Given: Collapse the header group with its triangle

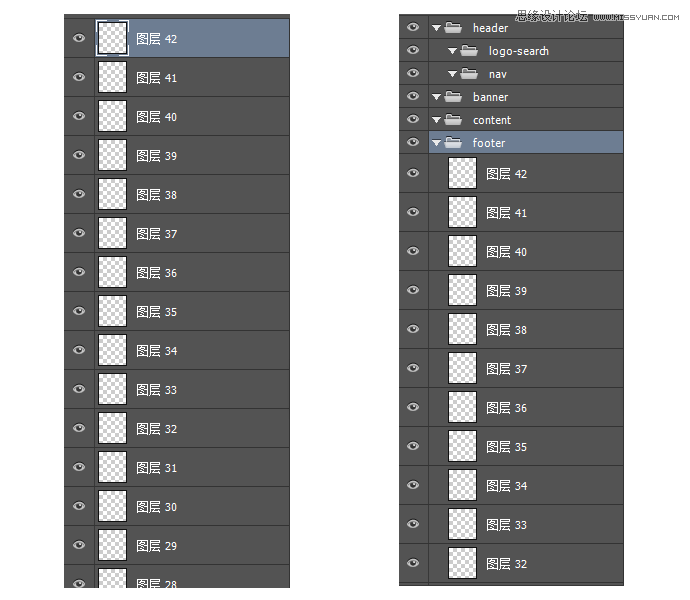Looking at the screenshot, I should point(436,28).
